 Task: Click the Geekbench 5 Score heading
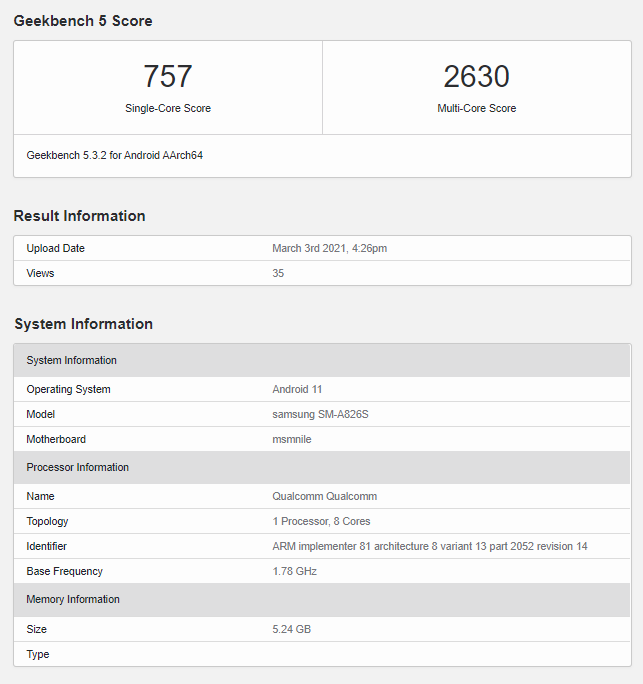coord(83,21)
